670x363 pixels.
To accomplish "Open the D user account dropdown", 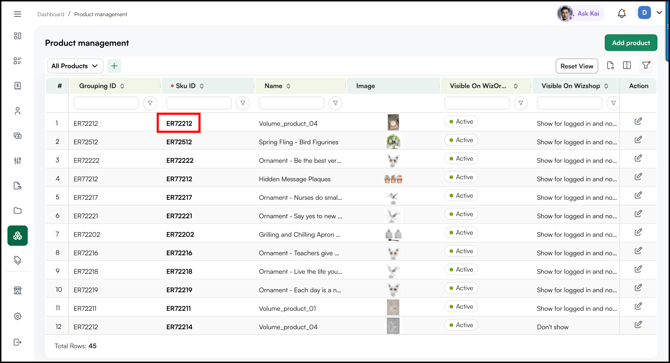I will [650, 13].
